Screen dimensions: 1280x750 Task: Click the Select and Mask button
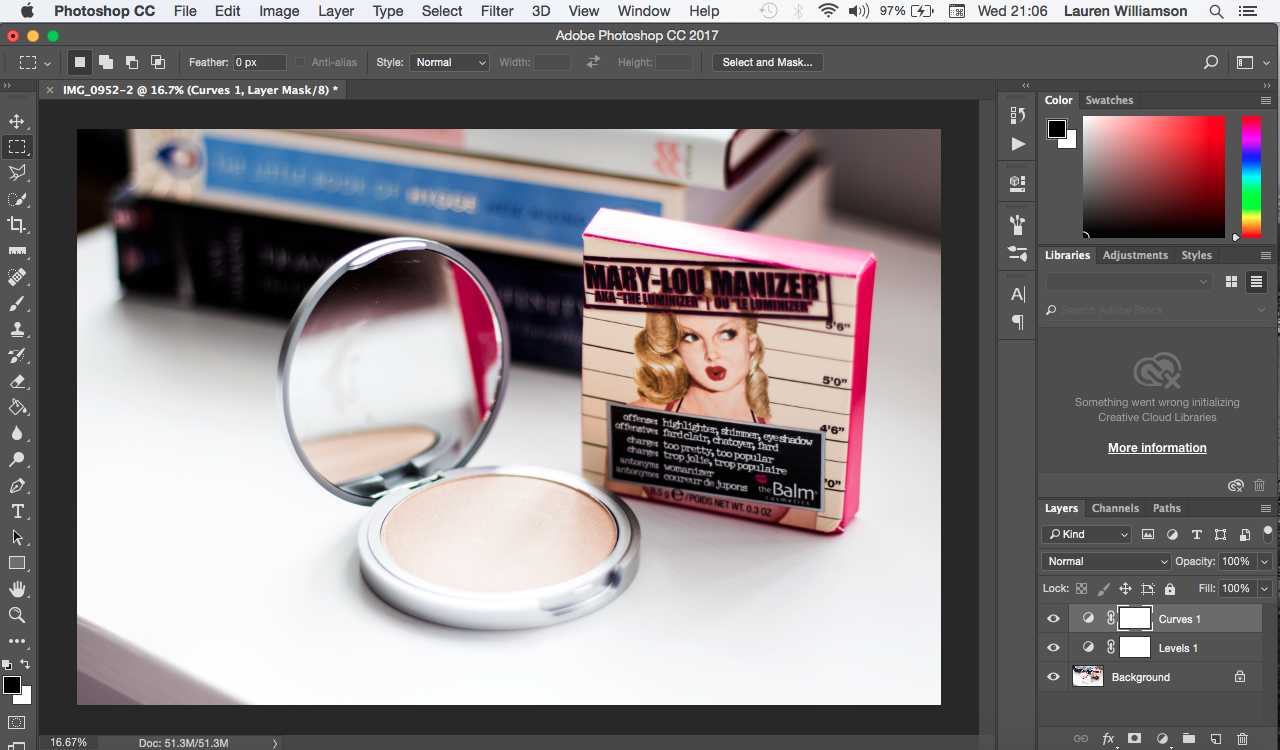click(x=767, y=62)
